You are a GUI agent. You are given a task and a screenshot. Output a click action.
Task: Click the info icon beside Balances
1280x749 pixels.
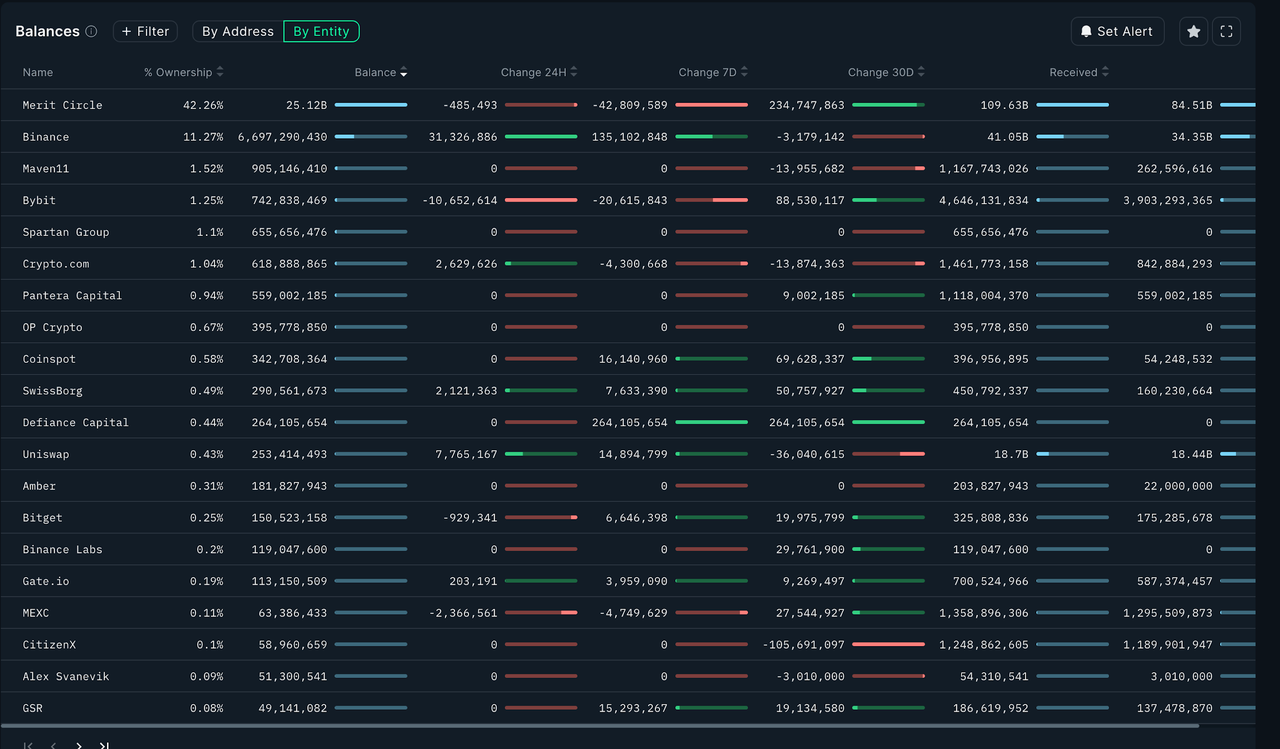pos(91,31)
